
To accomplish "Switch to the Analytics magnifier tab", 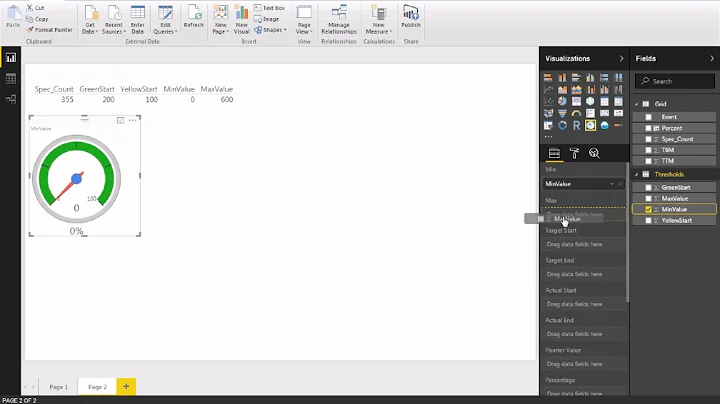I will (x=594, y=153).
